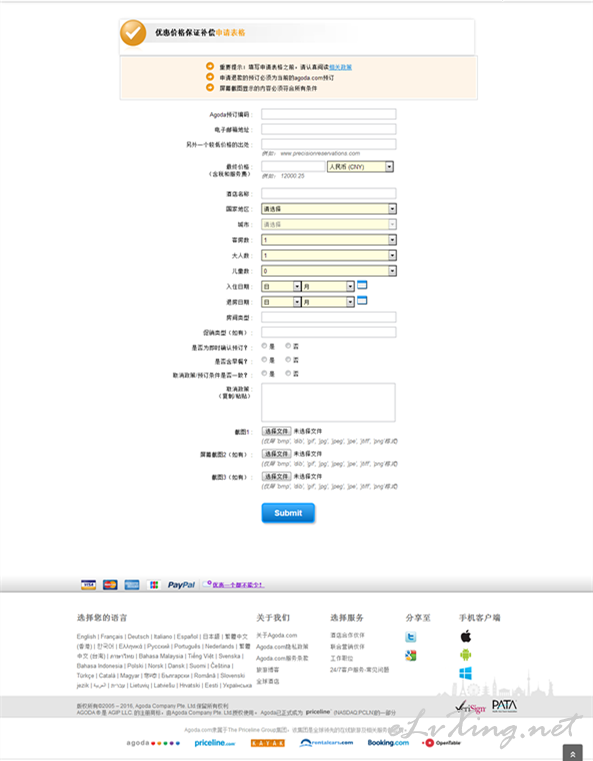Click 选择文件 for 截图1

(277, 431)
